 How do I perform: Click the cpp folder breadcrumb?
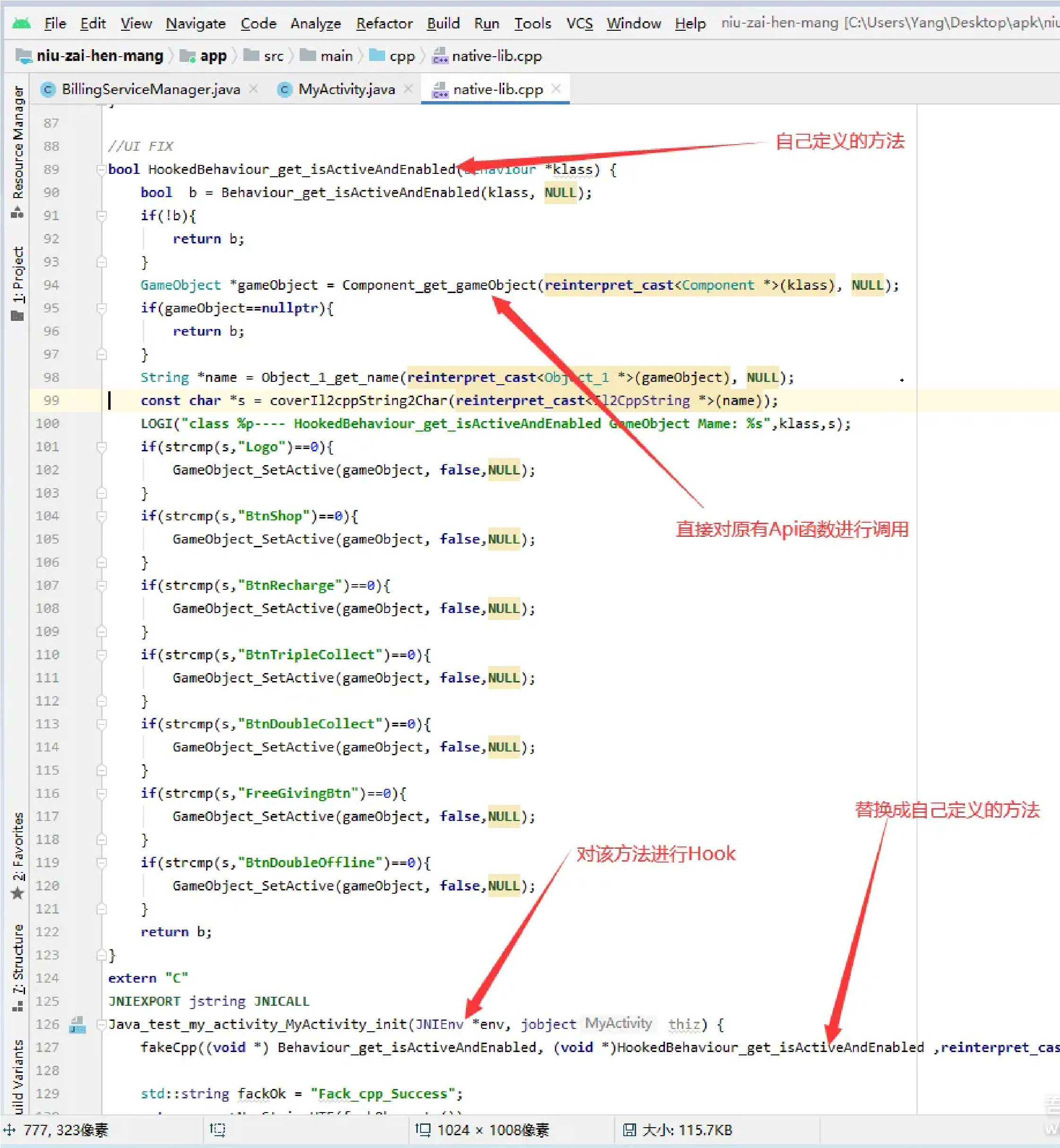click(x=401, y=56)
